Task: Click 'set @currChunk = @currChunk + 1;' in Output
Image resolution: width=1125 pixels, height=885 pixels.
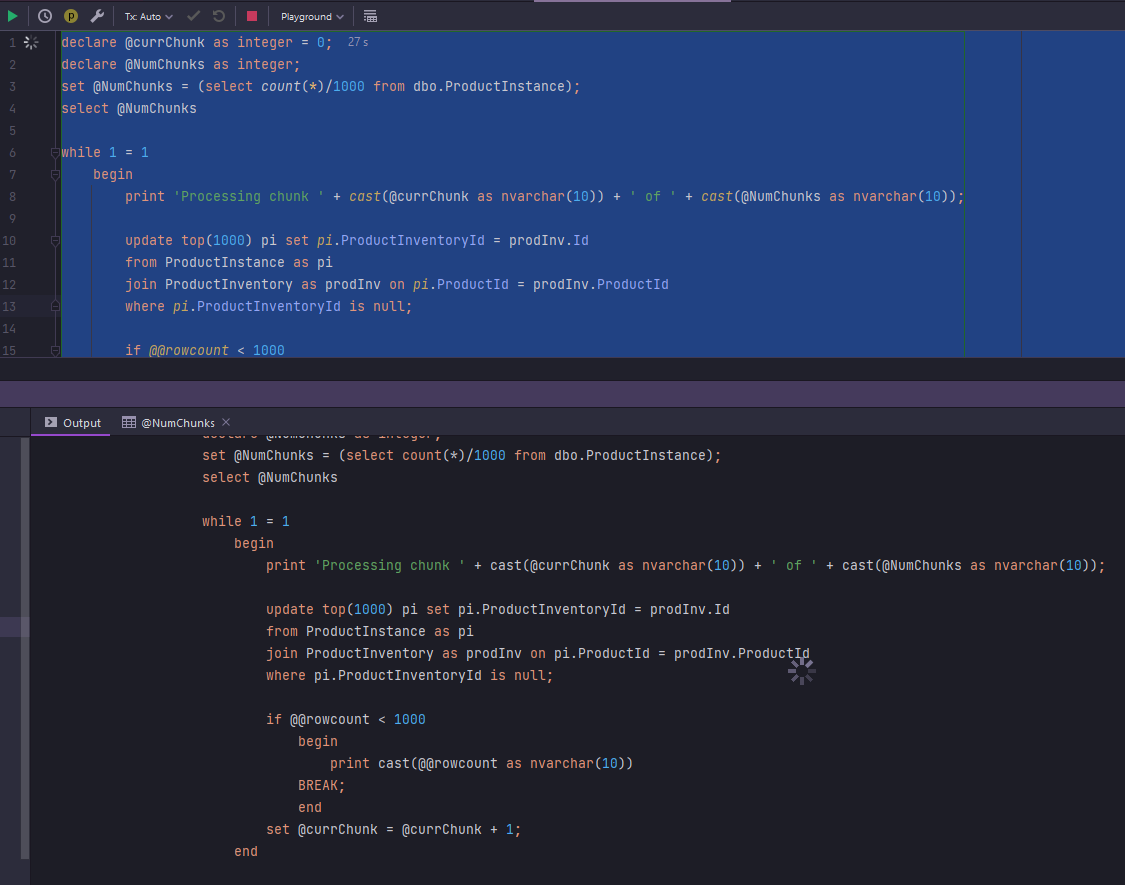Action: (393, 829)
